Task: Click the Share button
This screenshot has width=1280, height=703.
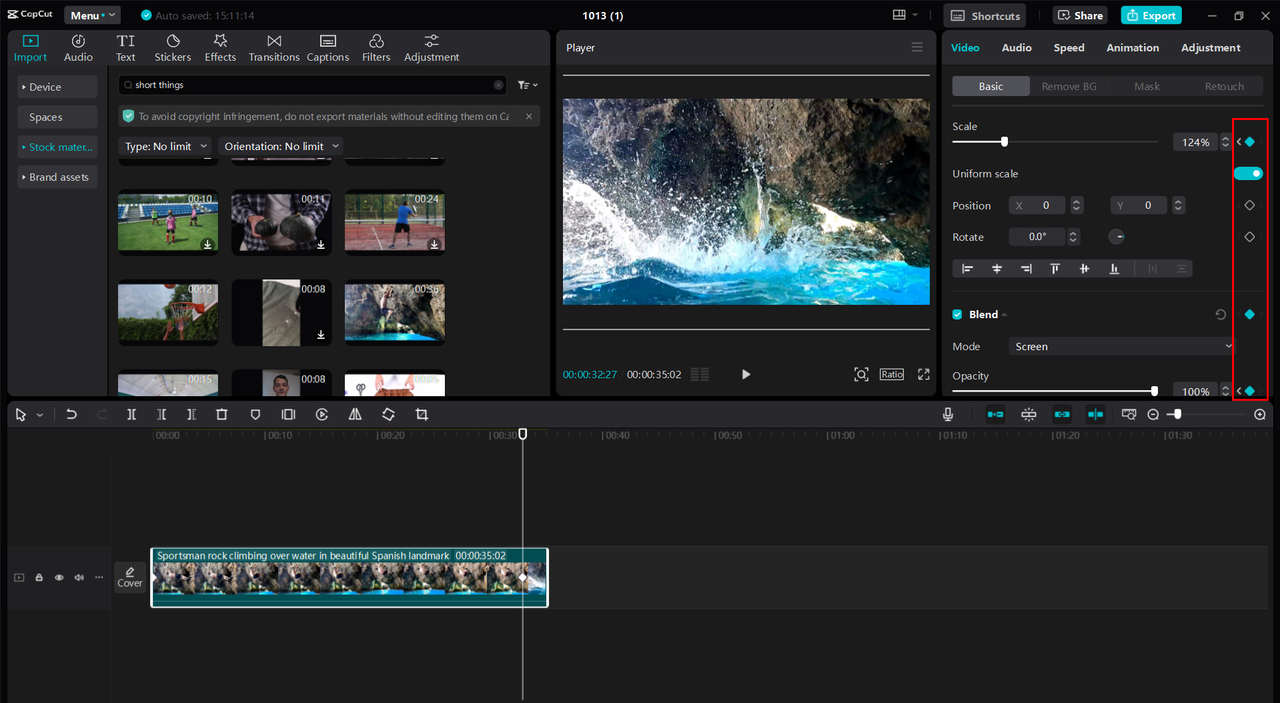Action: tap(1080, 15)
